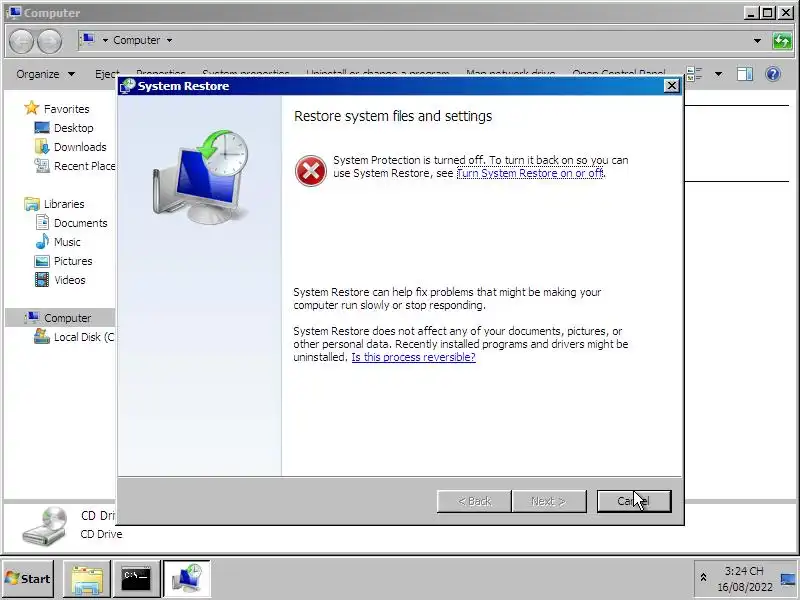Go back in Computer window
Viewport: 800px width, 600px height.
point(21,41)
